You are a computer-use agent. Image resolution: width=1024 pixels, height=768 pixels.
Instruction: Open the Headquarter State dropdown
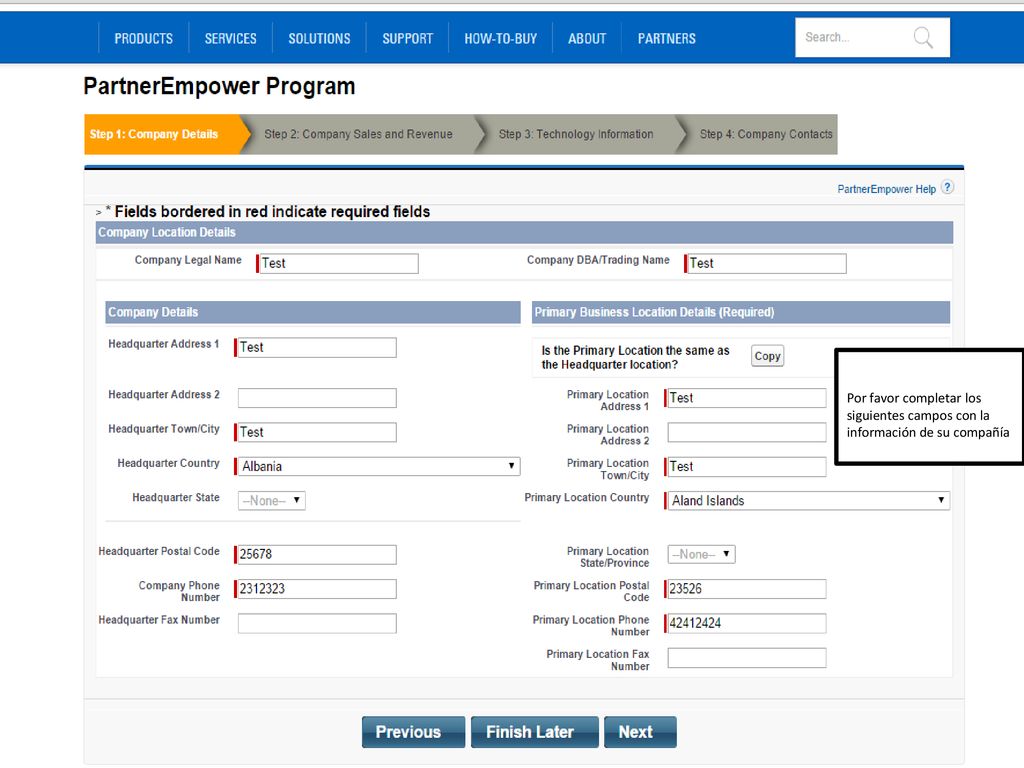[x=270, y=501]
